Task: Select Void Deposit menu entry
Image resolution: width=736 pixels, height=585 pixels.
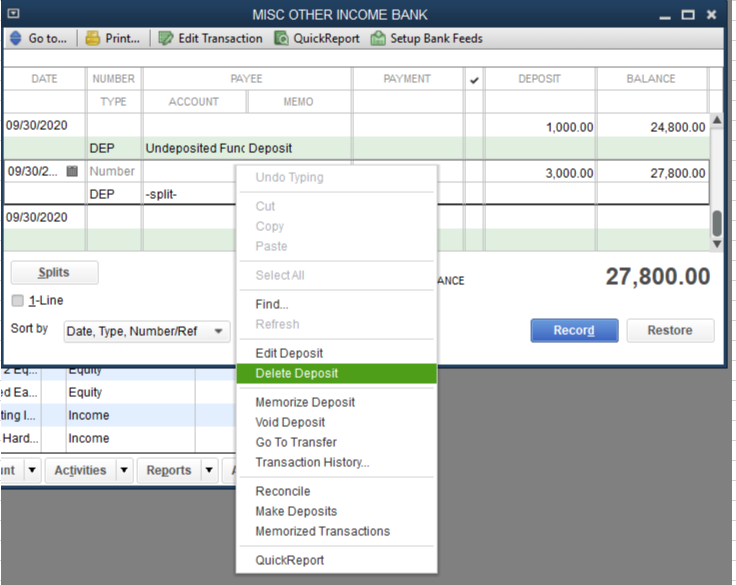Action: tap(337, 422)
